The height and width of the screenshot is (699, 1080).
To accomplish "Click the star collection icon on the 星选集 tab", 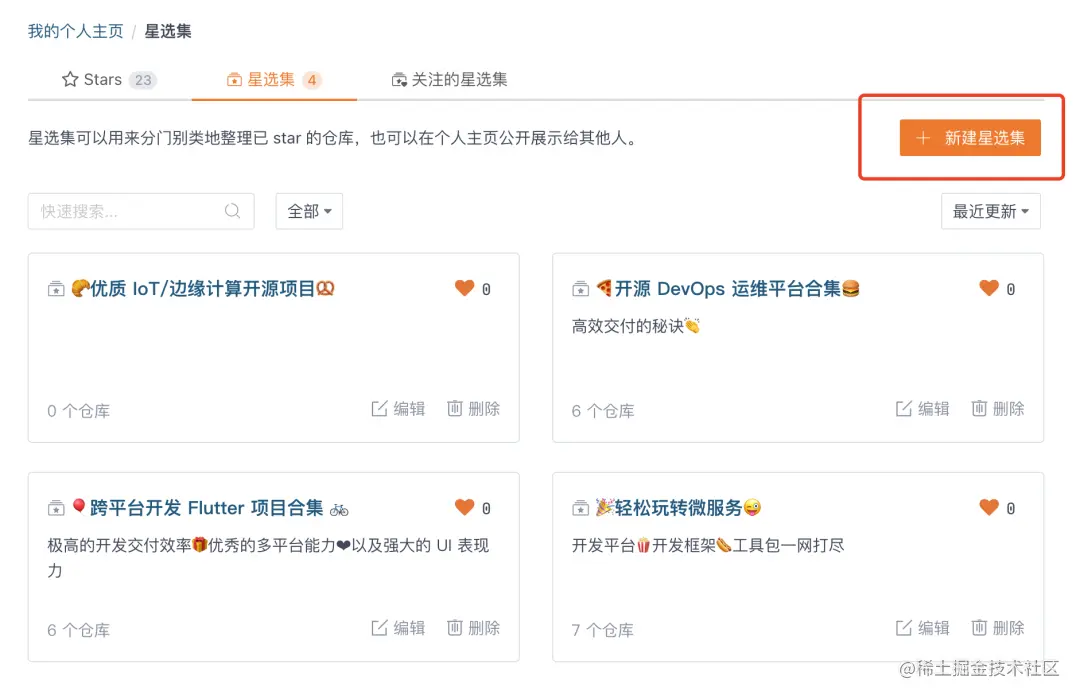I will (x=235, y=79).
